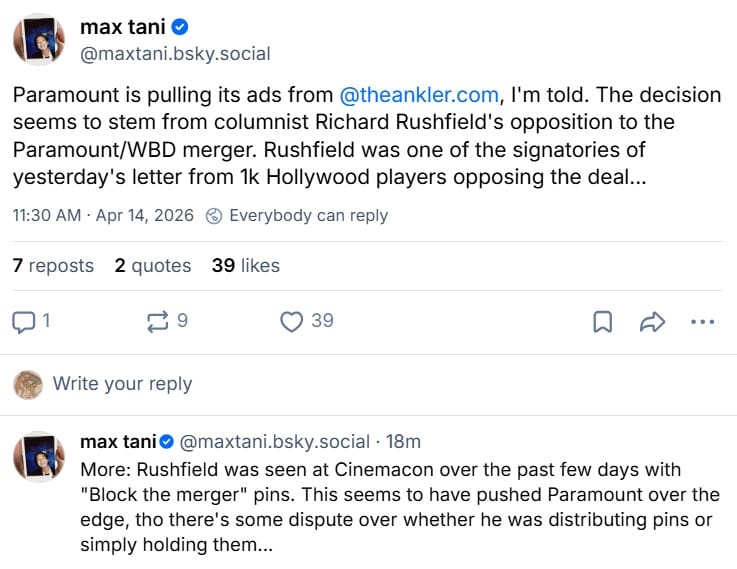Image resolution: width=737 pixels, height=569 pixels.
Task: Open max tani's profile avatar at top
Action: (x=38, y=40)
